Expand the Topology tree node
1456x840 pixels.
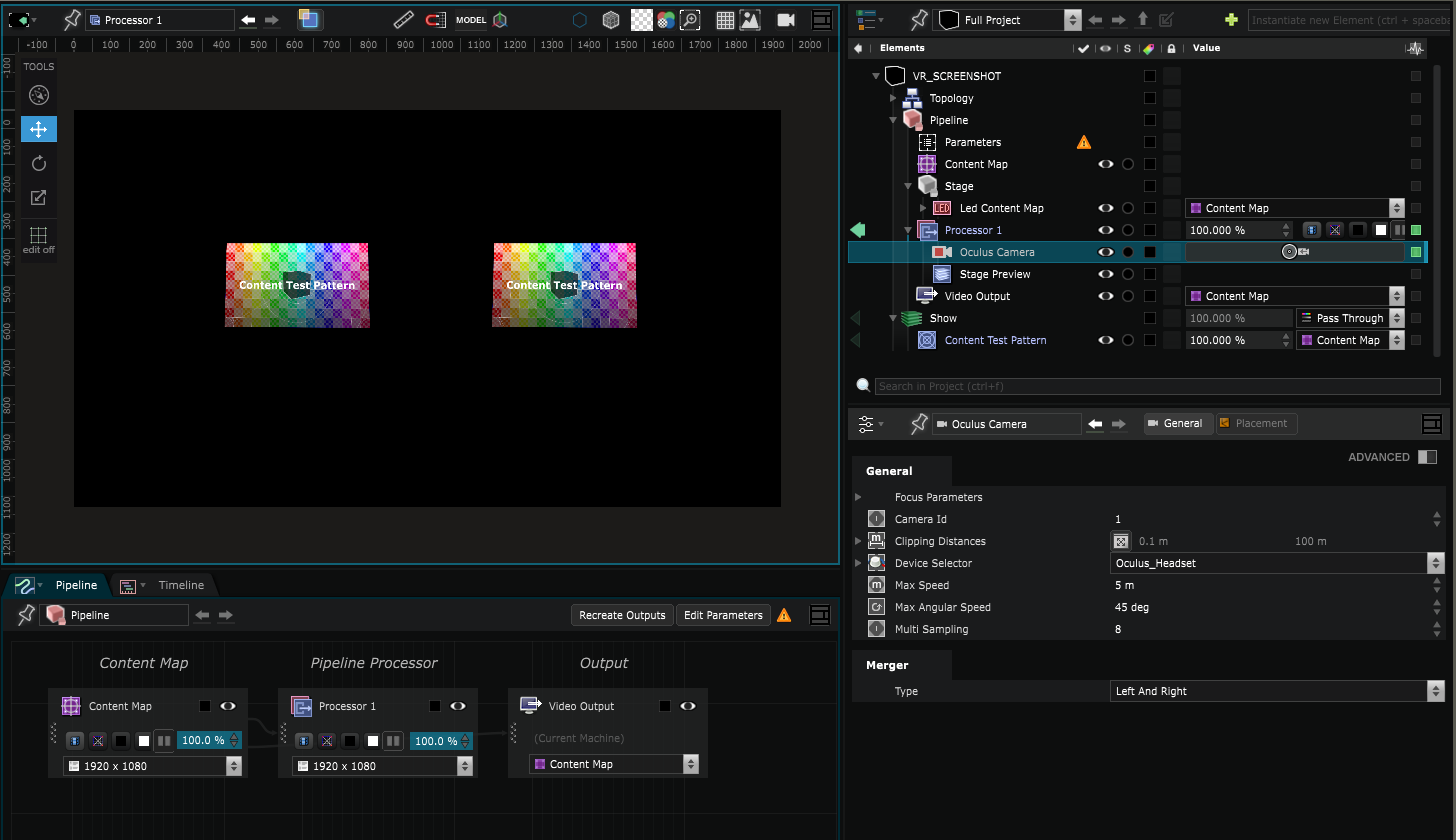pos(893,98)
